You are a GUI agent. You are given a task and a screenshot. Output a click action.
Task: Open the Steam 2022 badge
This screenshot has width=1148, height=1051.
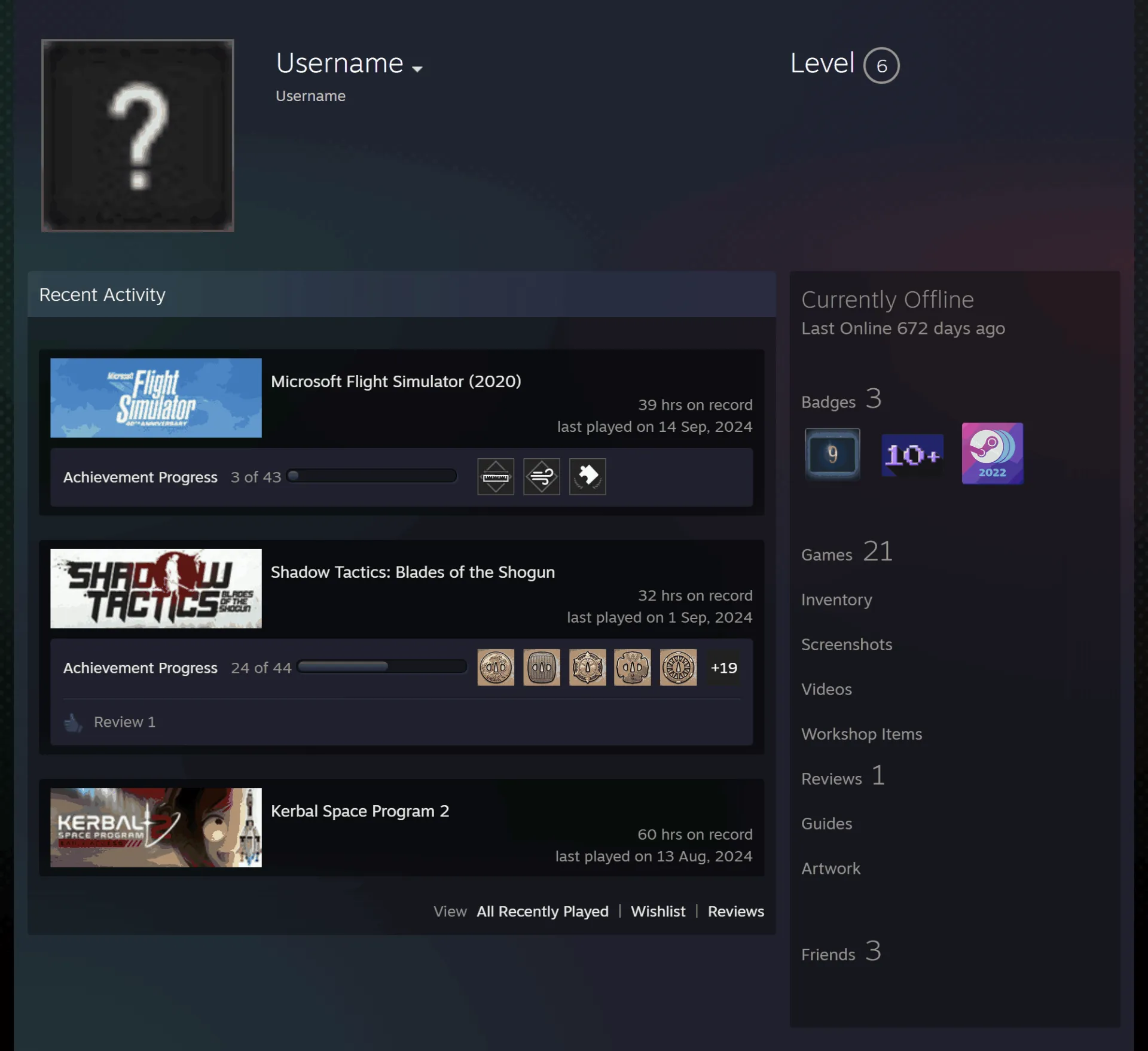(x=993, y=453)
